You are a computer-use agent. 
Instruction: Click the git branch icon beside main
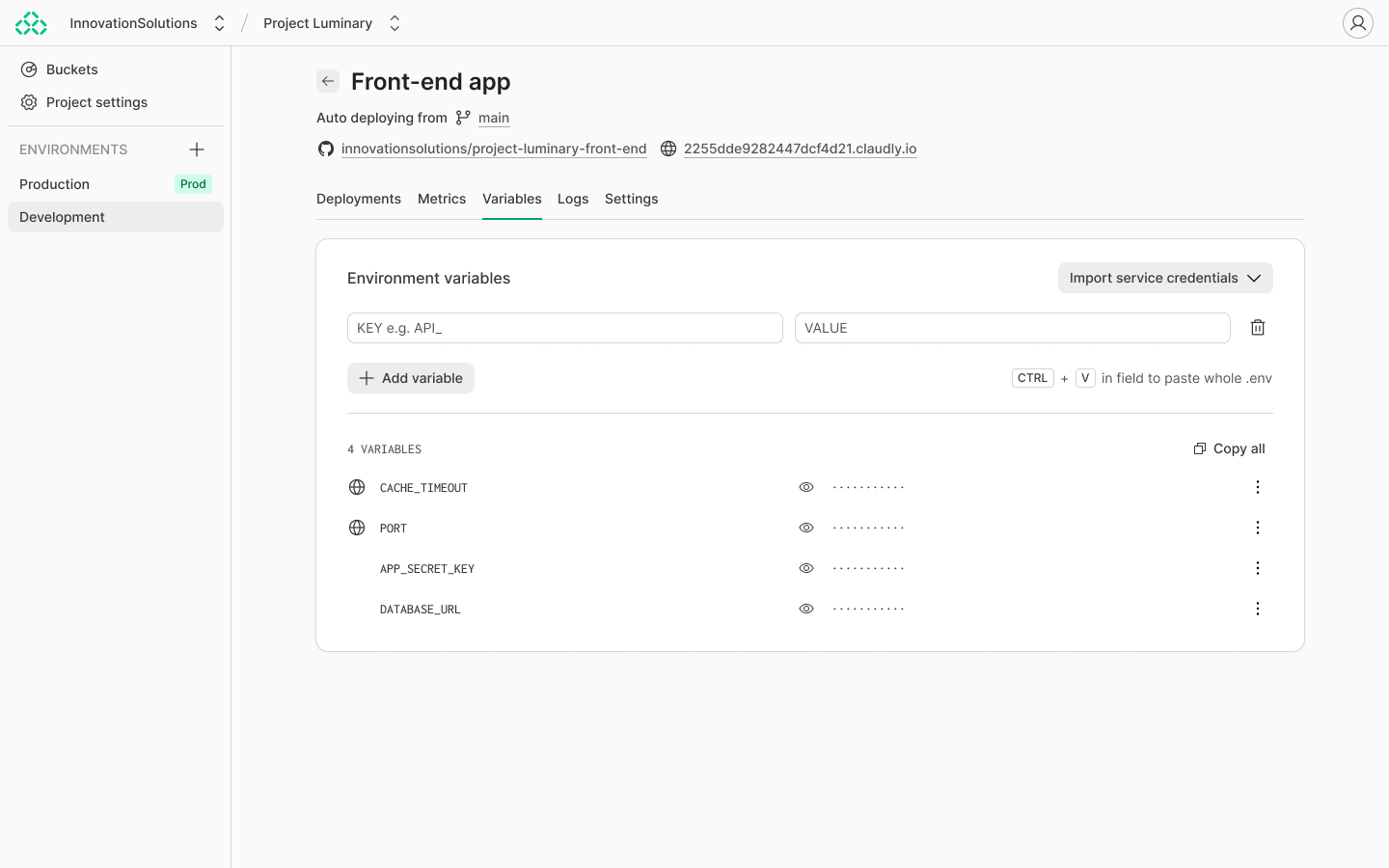tap(463, 118)
